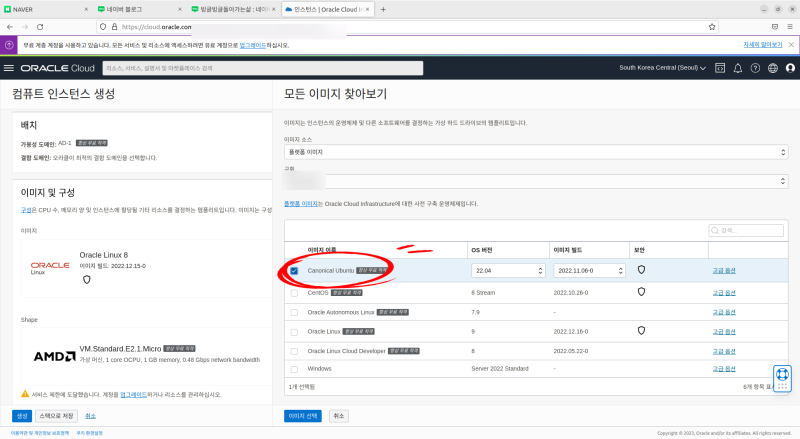The width and height of the screenshot is (800, 439).
Task: Open 고급 옵션 link for Canonical Ubuntu
Action: point(724,271)
